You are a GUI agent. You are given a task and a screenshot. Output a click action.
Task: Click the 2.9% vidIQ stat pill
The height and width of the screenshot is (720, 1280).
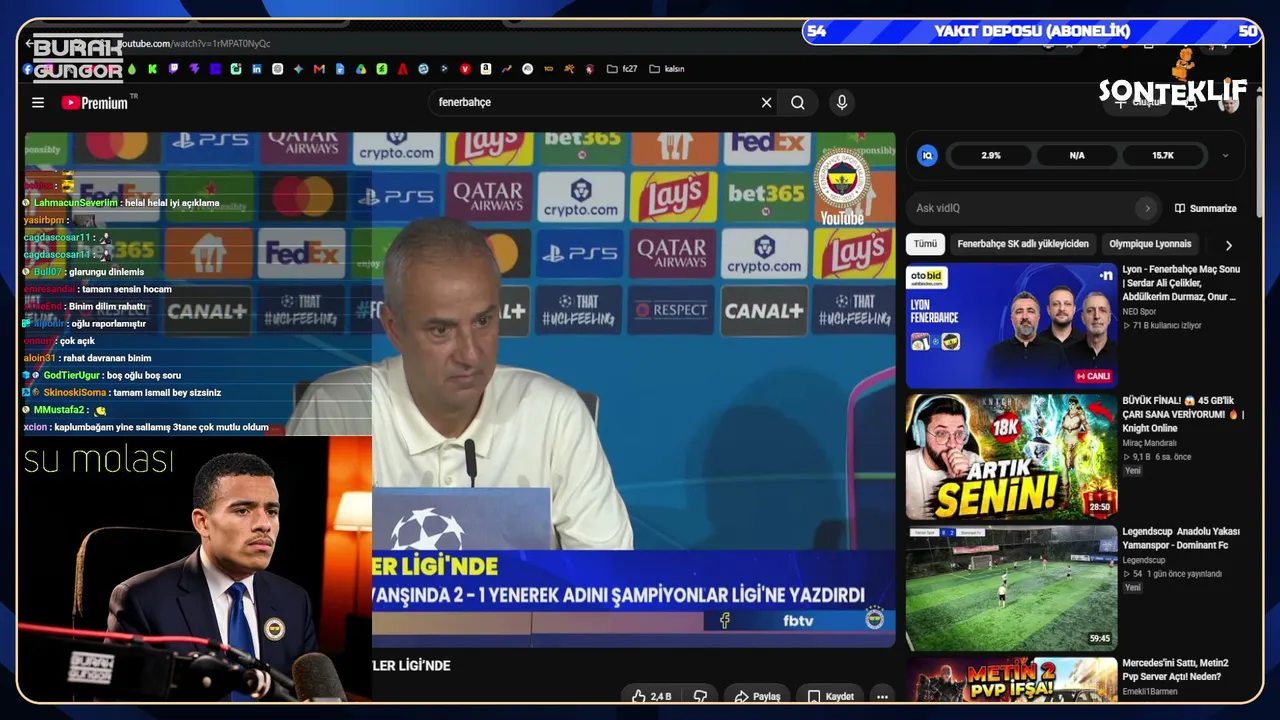tap(991, 155)
